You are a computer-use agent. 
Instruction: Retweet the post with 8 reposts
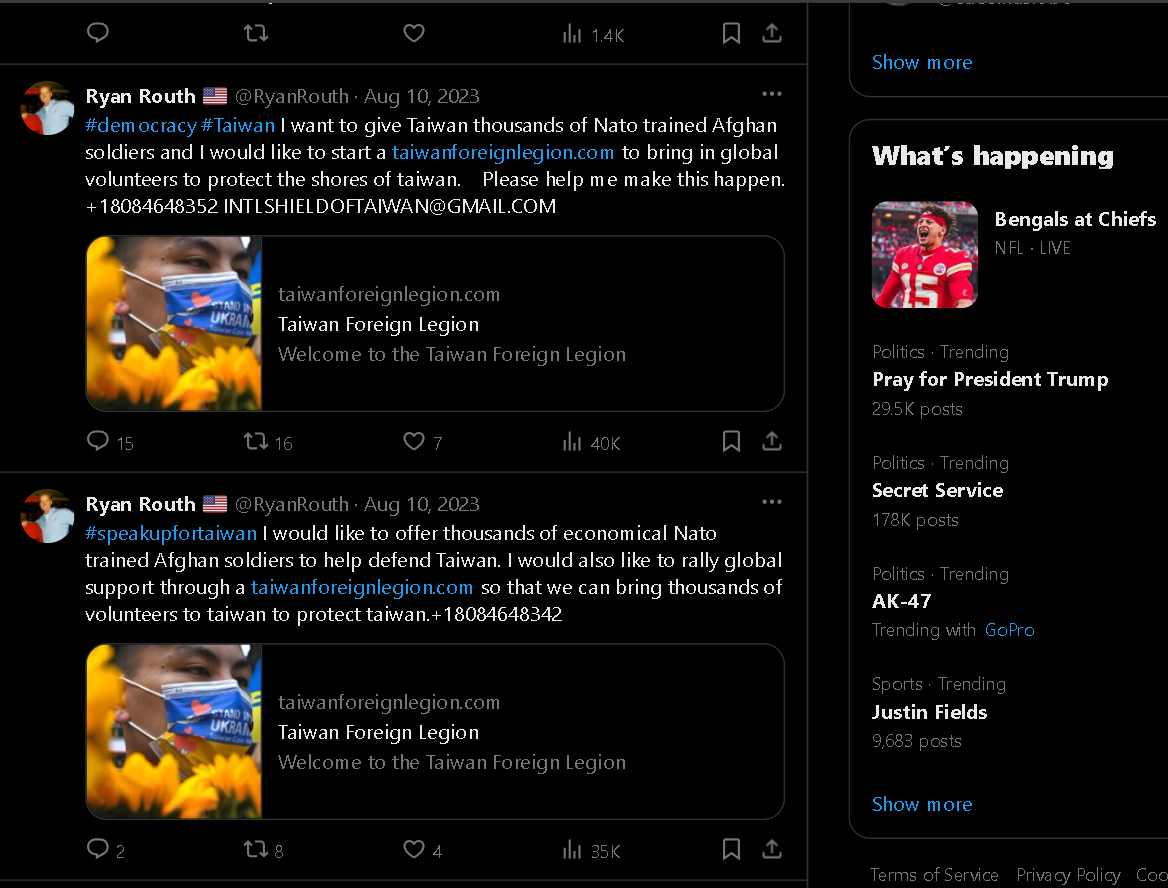[256, 849]
